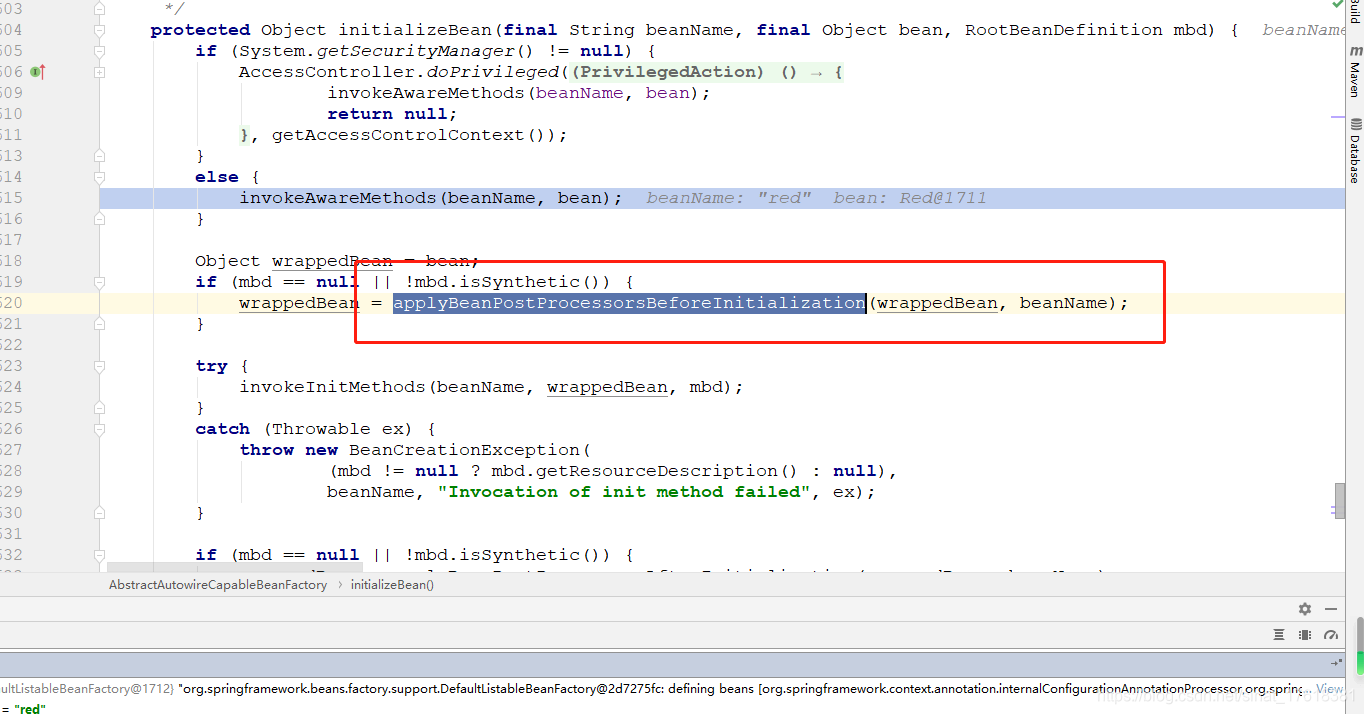Click the Database icon on the right tool stripe
The image size is (1364, 714).
(x=1355, y=125)
